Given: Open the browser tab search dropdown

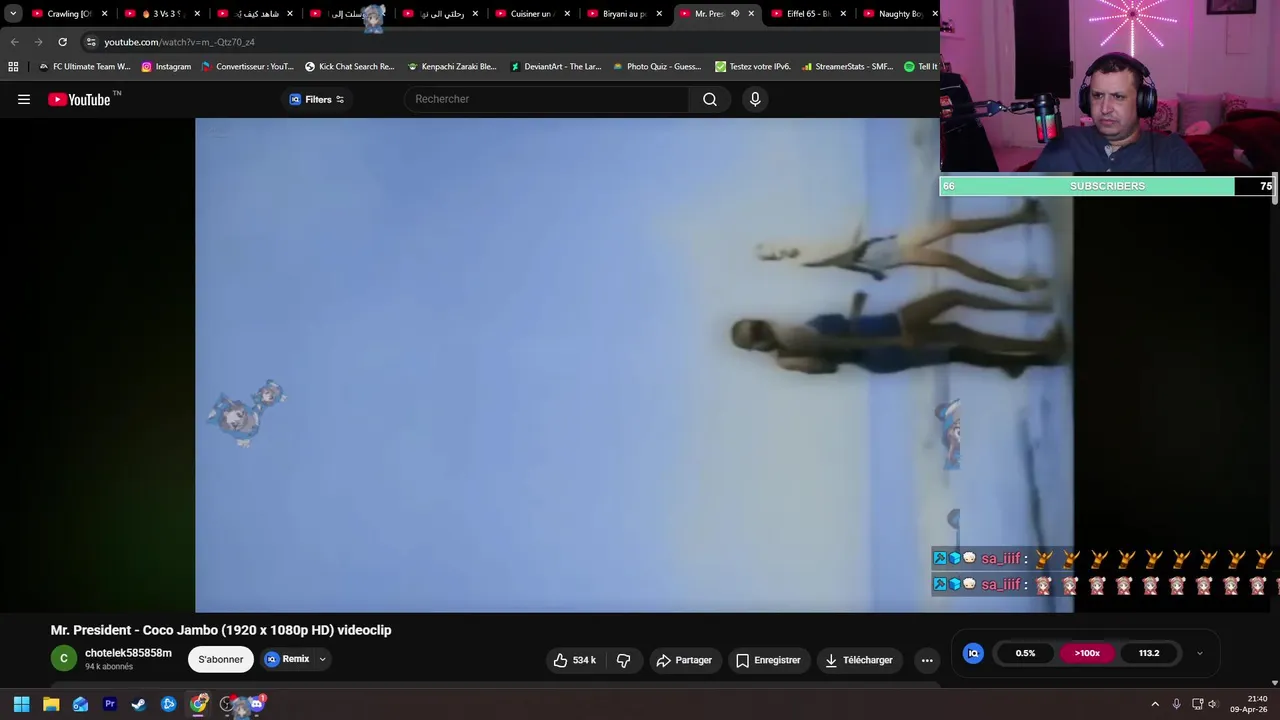Looking at the screenshot, I should 13,14.
